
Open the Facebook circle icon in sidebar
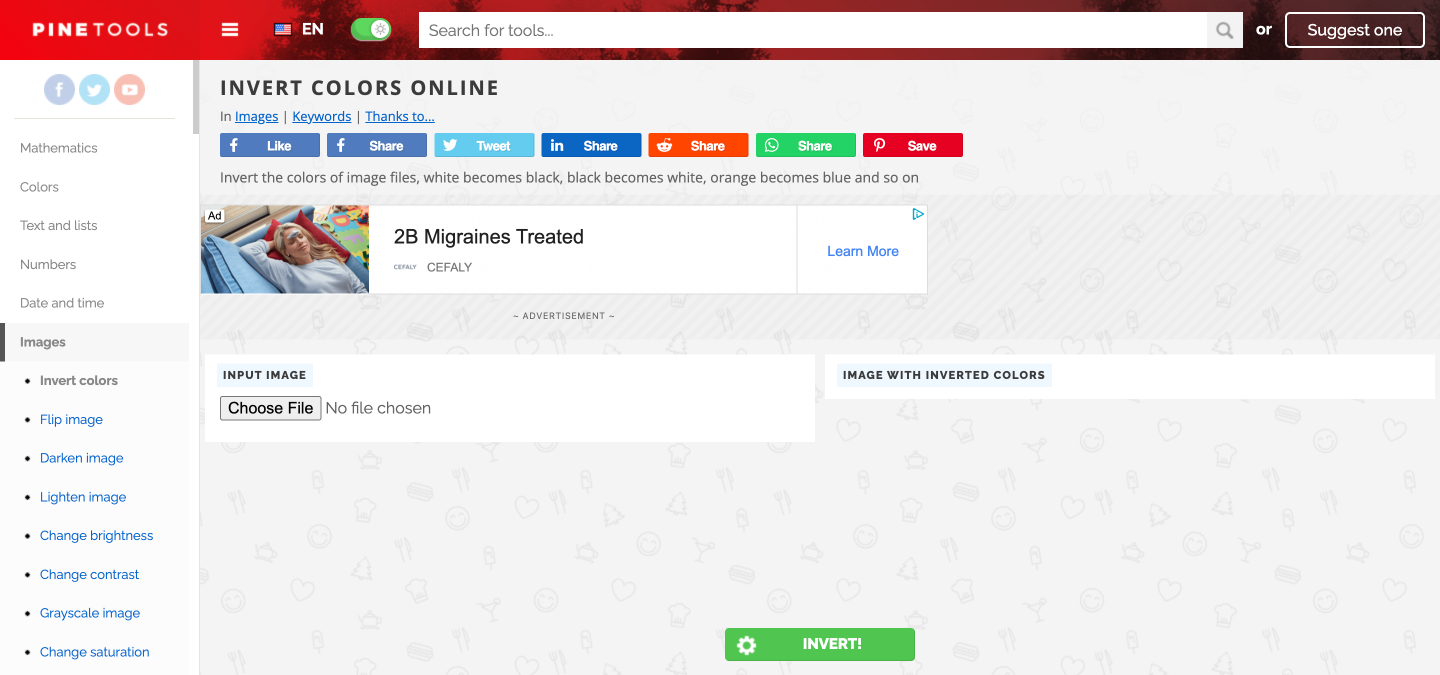(x=60, y=90)
